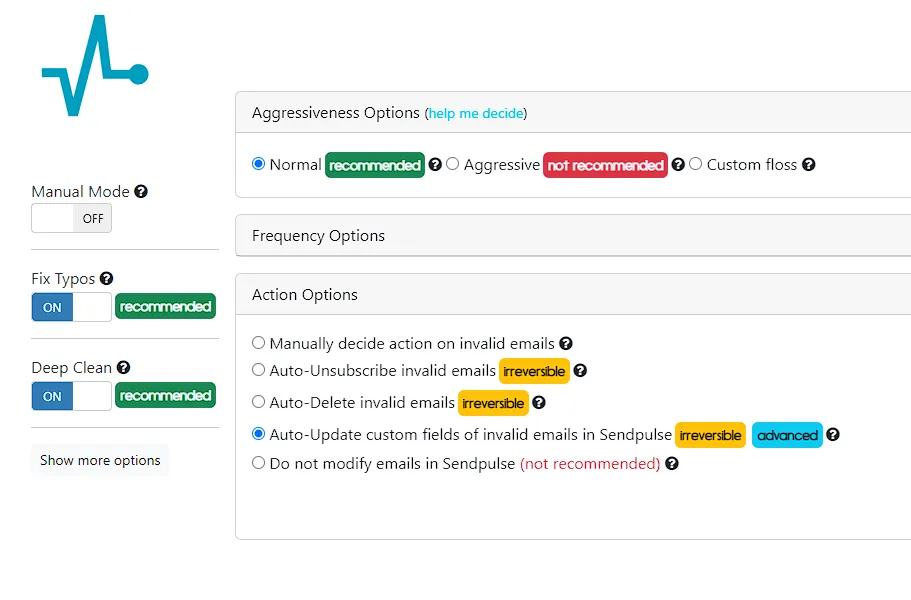Image resolution: width=911 pixels, height=600 pixels.
Task: Click the green recommended badge beside Normal
Action: [375, 165]
